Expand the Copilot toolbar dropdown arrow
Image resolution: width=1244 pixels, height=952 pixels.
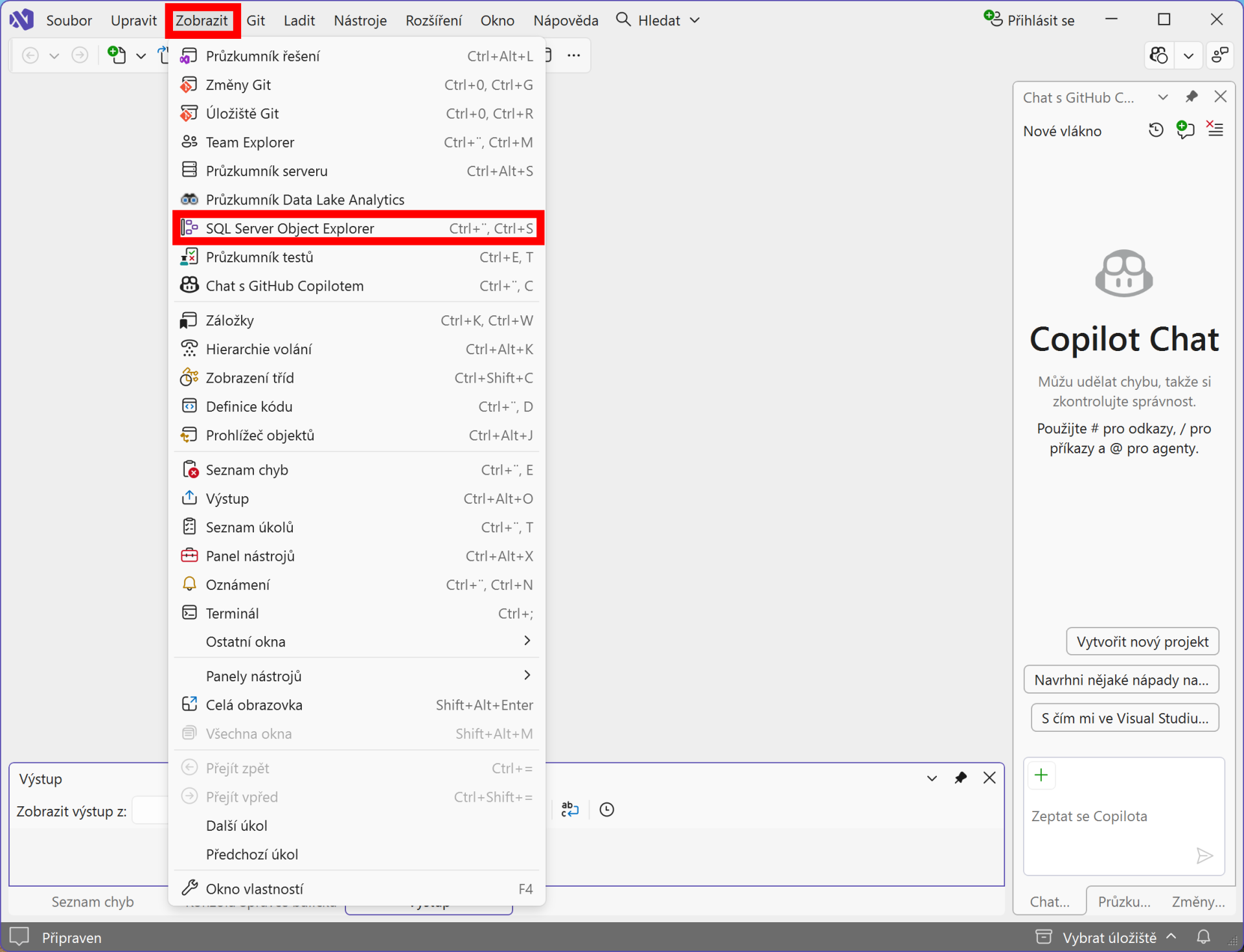click(1188, 56)
